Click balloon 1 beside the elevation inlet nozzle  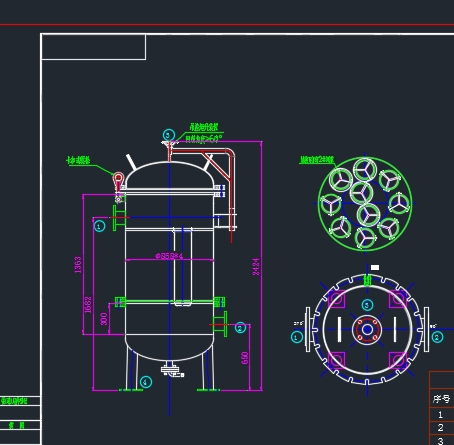click(x=99, y=226)
